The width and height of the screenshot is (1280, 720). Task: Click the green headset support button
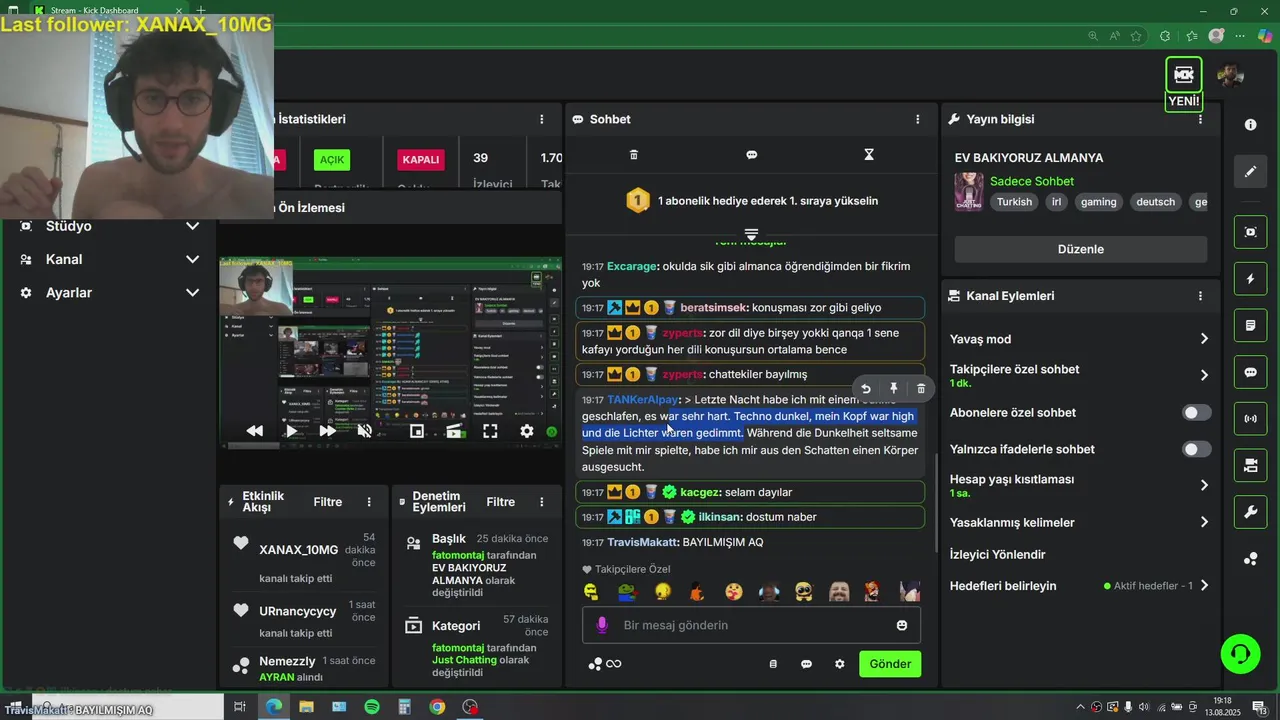click(x=1240, y=654)
